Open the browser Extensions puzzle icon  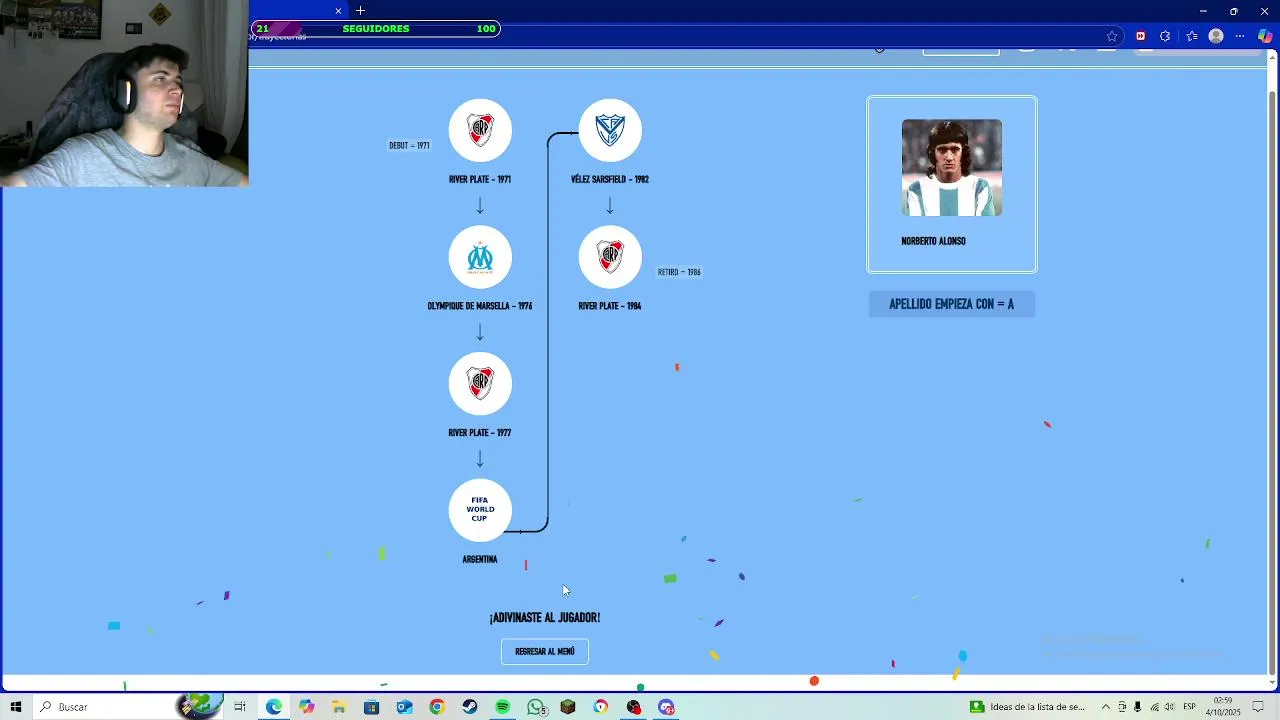coord(1165,36)
